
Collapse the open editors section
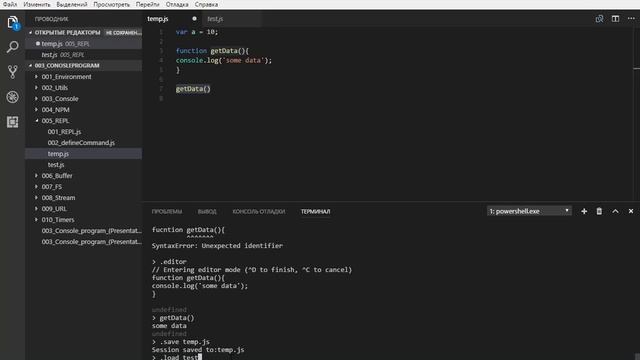(x=31, y=33)
